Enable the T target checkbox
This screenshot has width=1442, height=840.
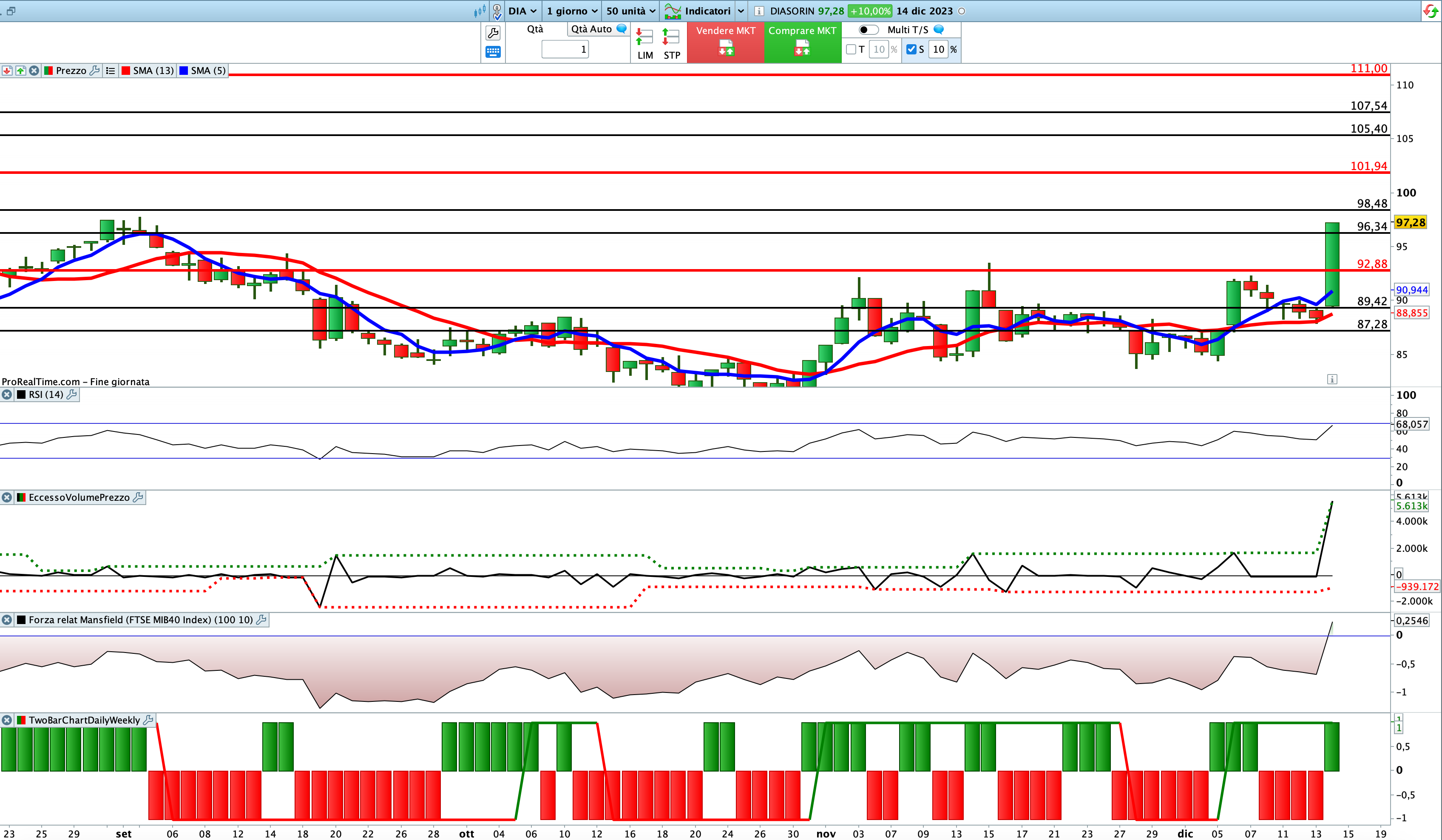(x=851, y=49)
